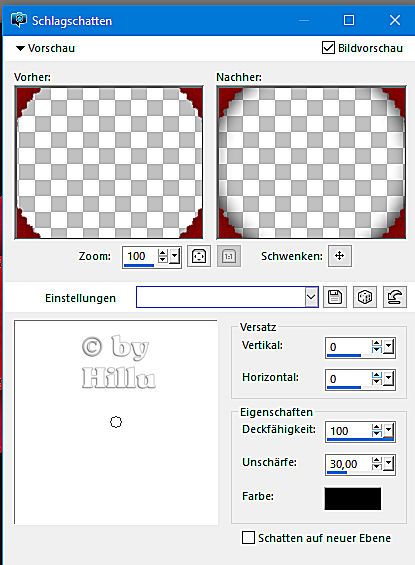Click the 1:1 zoom to 100% icon

click(x=229, y=257)
